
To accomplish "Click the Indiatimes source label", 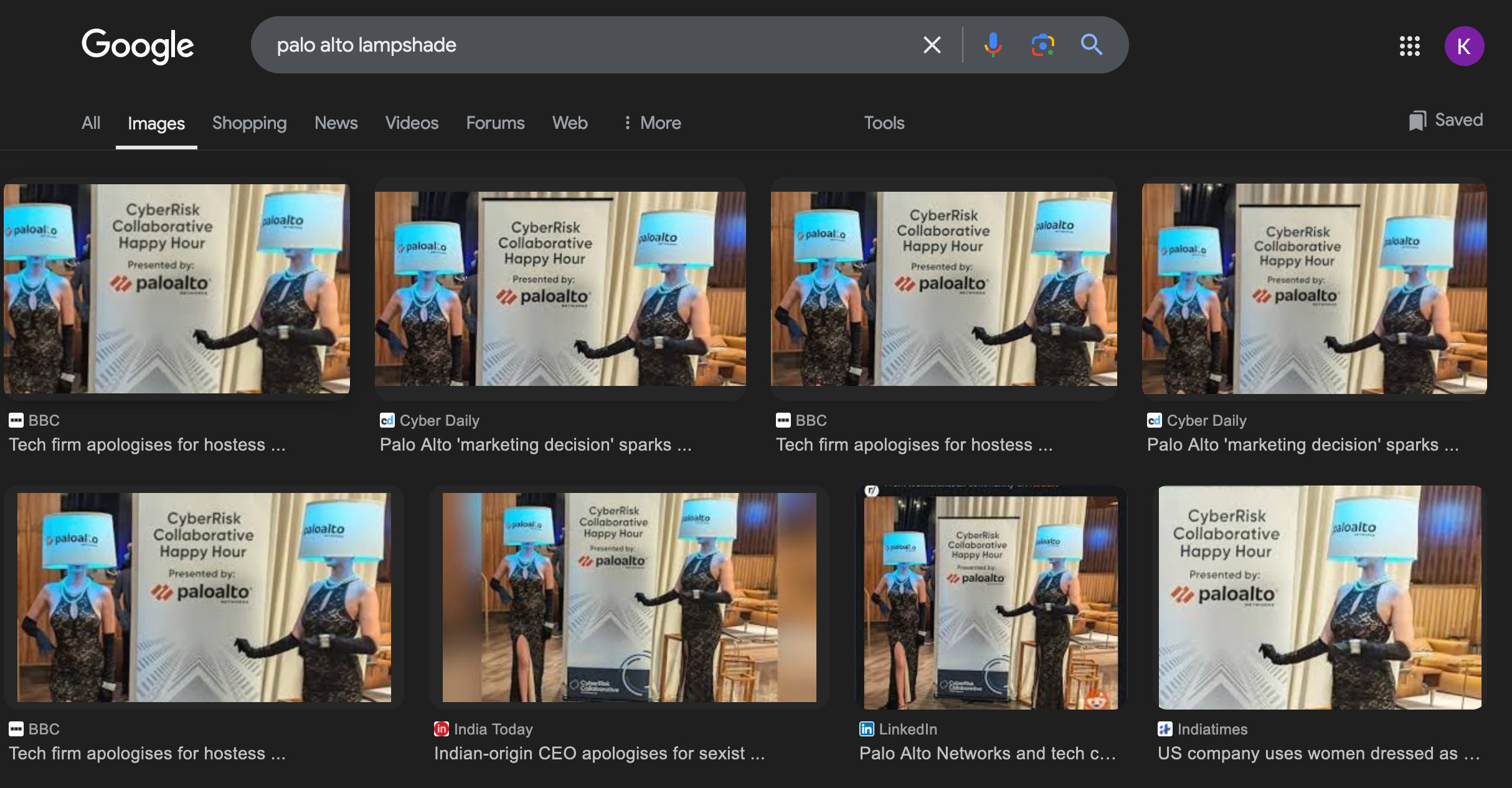I will [x=1212, y=729].
